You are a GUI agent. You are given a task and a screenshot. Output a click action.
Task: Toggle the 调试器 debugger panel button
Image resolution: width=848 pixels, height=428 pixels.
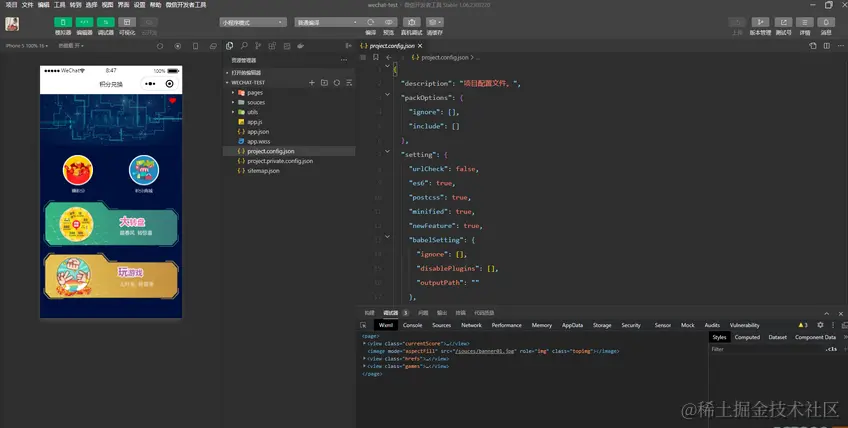(x=105, y=22)
